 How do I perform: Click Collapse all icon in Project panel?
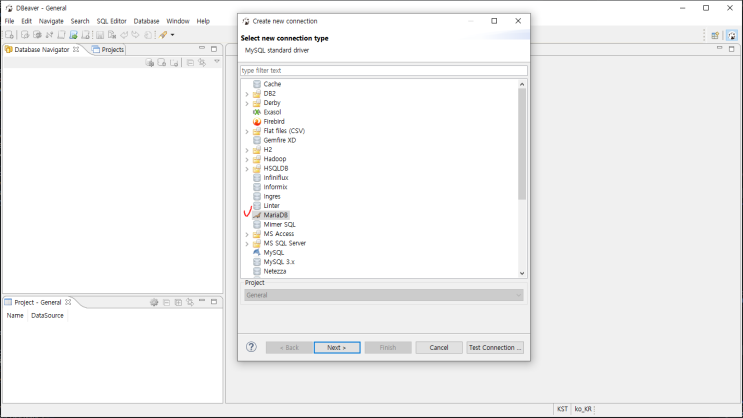166,302
